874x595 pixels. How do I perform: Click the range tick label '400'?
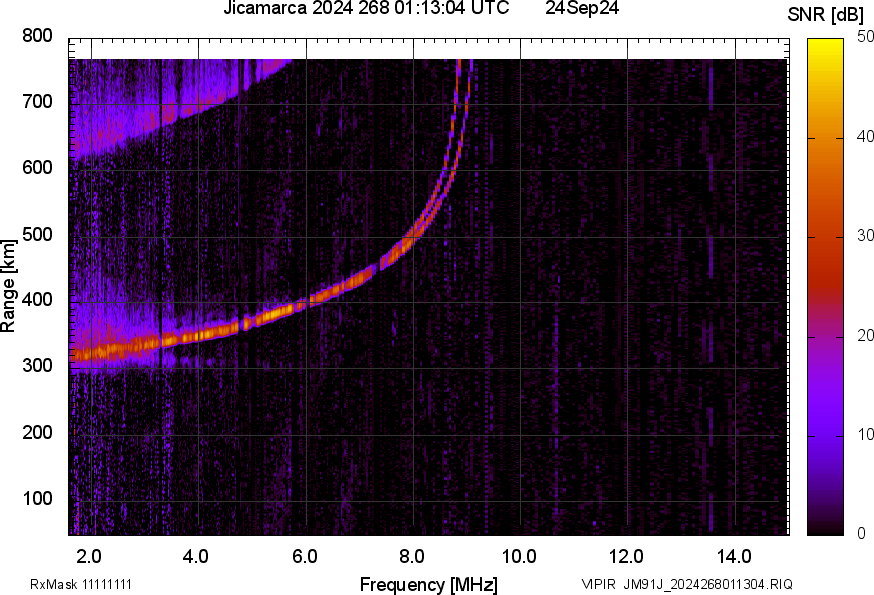tap(37, 299)
